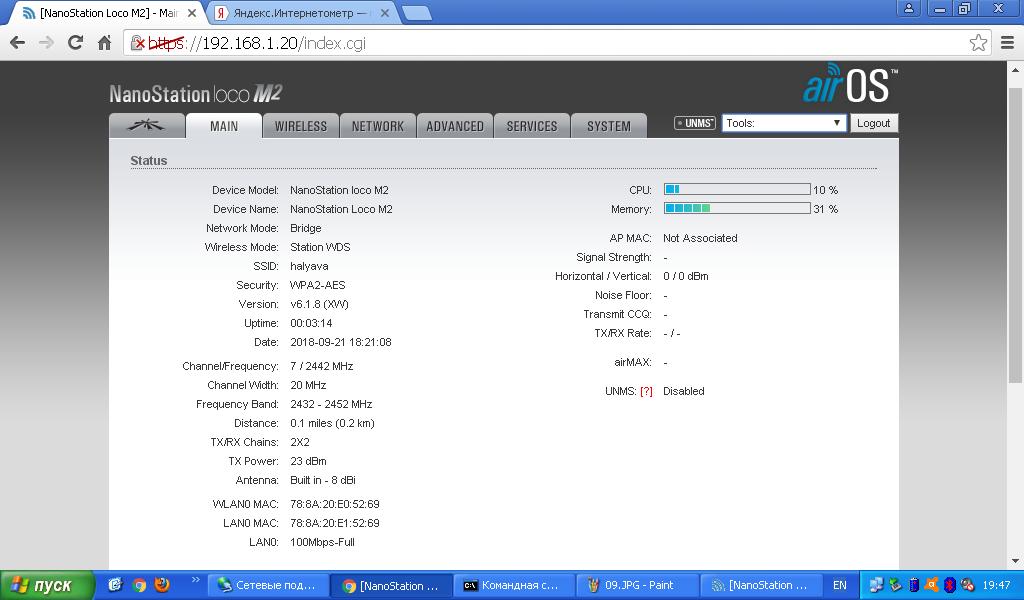Click the Chrome user profile icon
This screenshot has width=1024, height=600.
(908, 8)
